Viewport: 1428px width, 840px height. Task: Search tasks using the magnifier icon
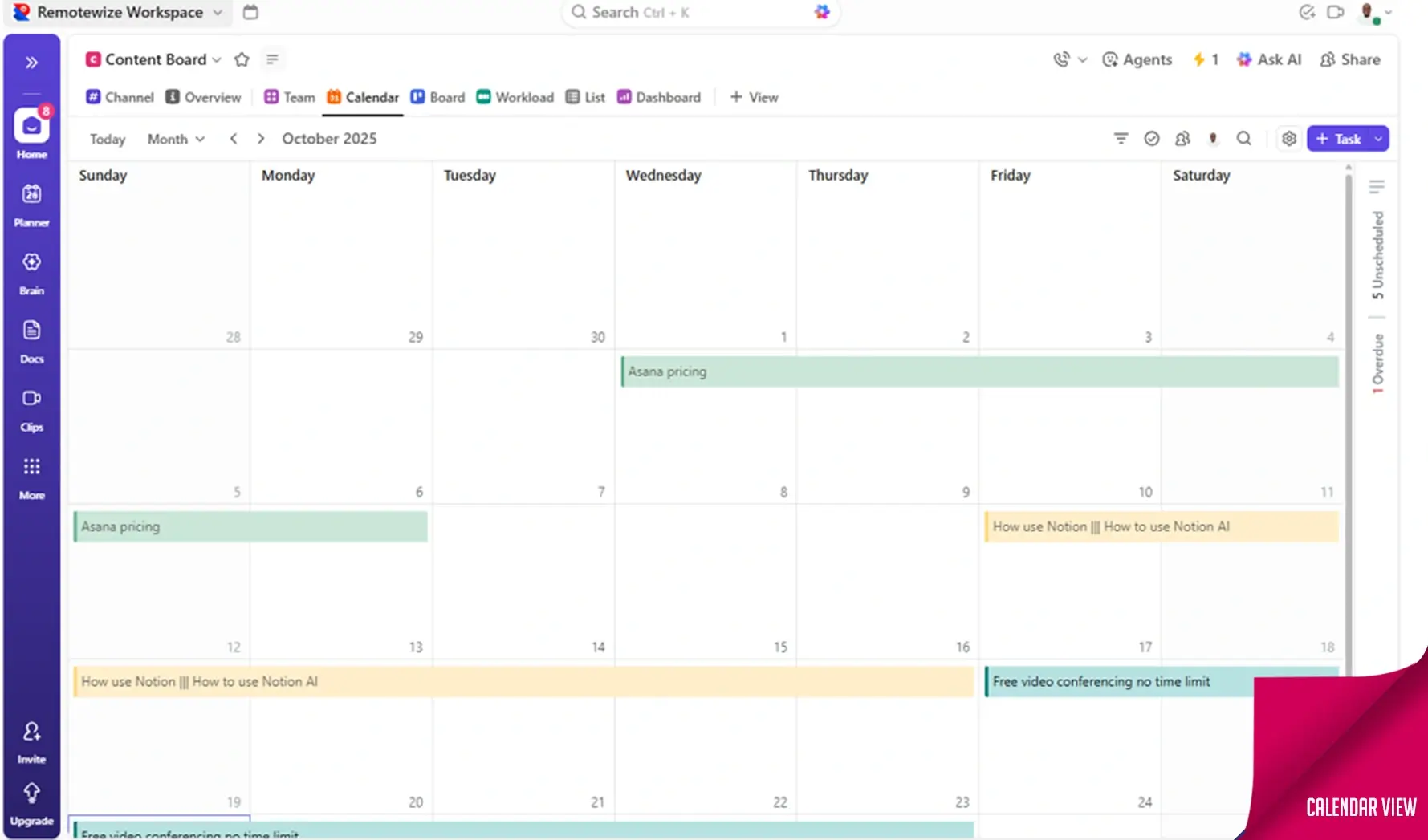coord(1243,139)
